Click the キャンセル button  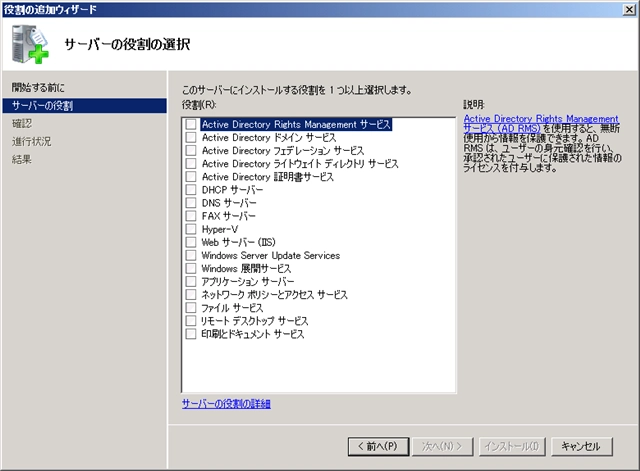(582, 447)
